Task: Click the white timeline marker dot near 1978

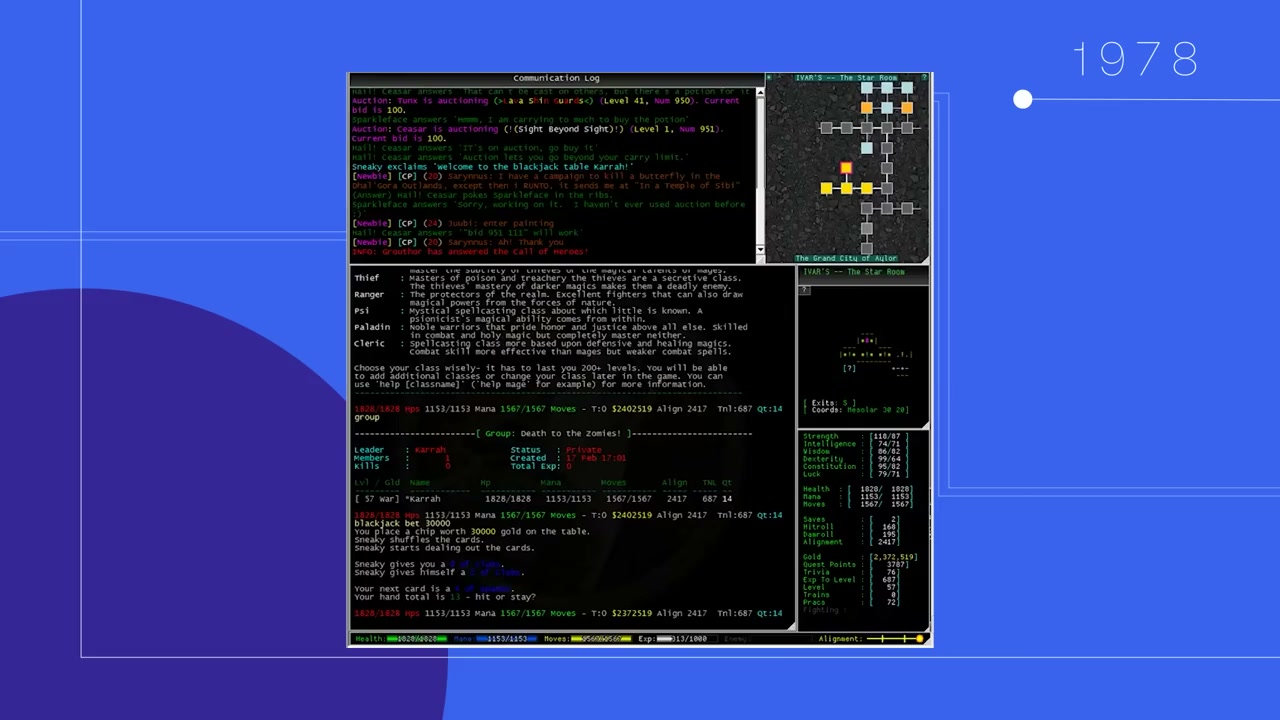Action: coord(1022,99)
